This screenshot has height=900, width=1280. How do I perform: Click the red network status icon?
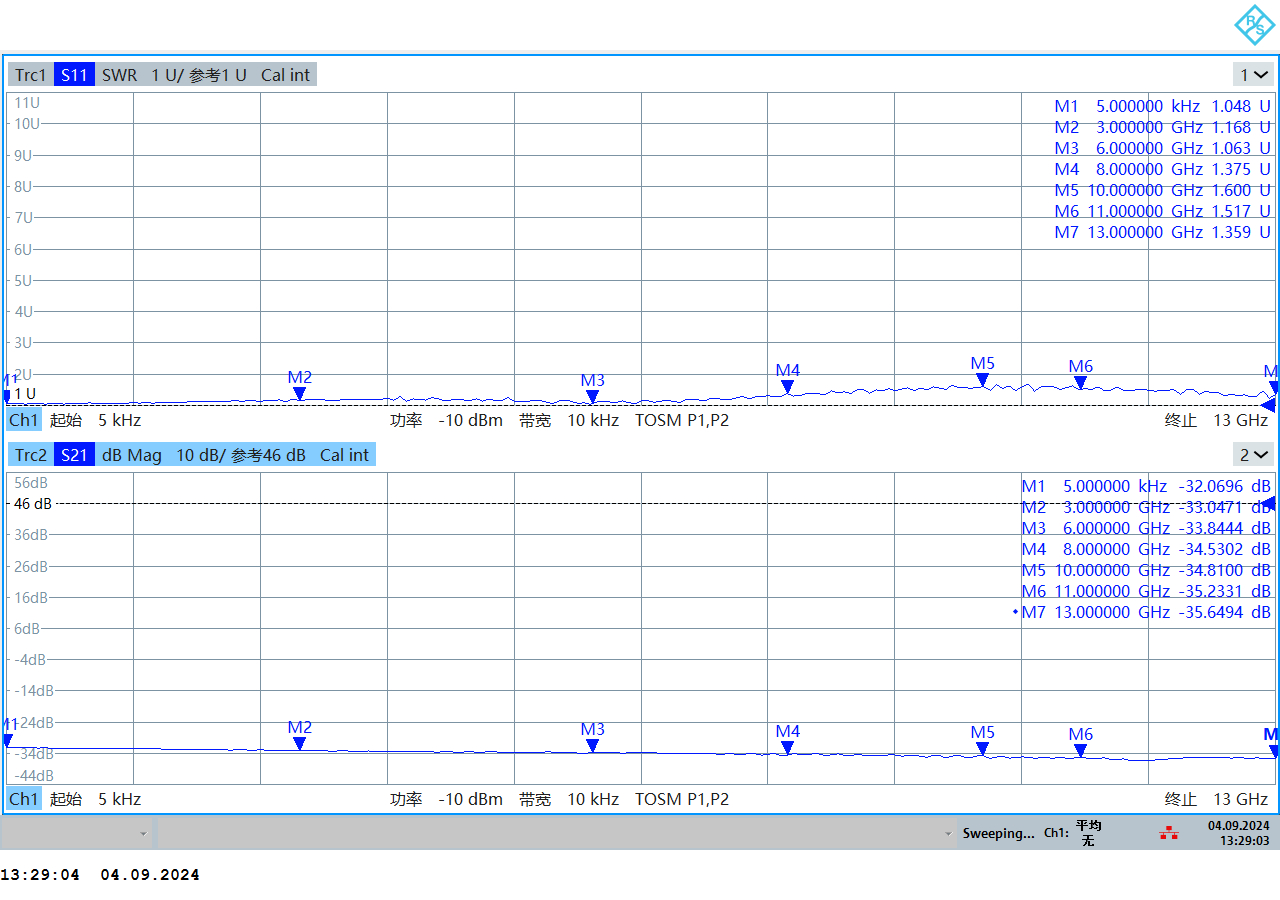(x=1168, y=833)
